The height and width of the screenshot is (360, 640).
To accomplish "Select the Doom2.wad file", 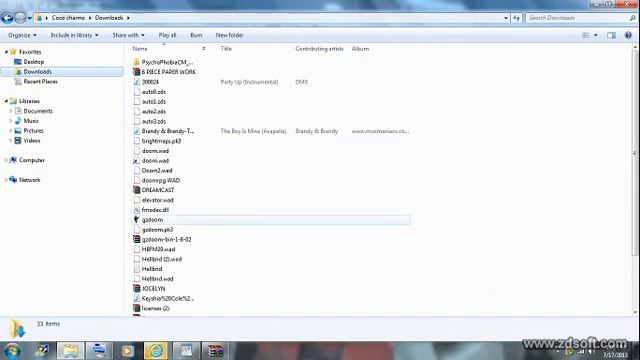I will tap(157, 170).
